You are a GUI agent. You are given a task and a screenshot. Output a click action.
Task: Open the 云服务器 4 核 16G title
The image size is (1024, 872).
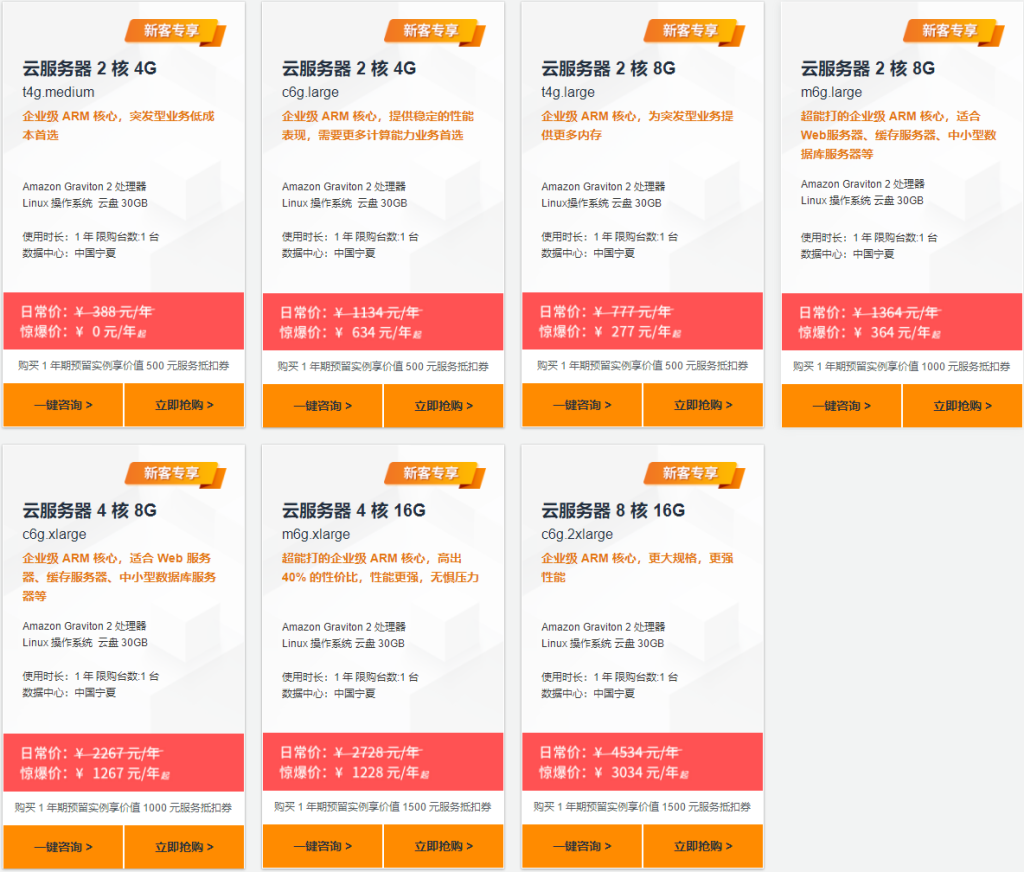(354, 510)
